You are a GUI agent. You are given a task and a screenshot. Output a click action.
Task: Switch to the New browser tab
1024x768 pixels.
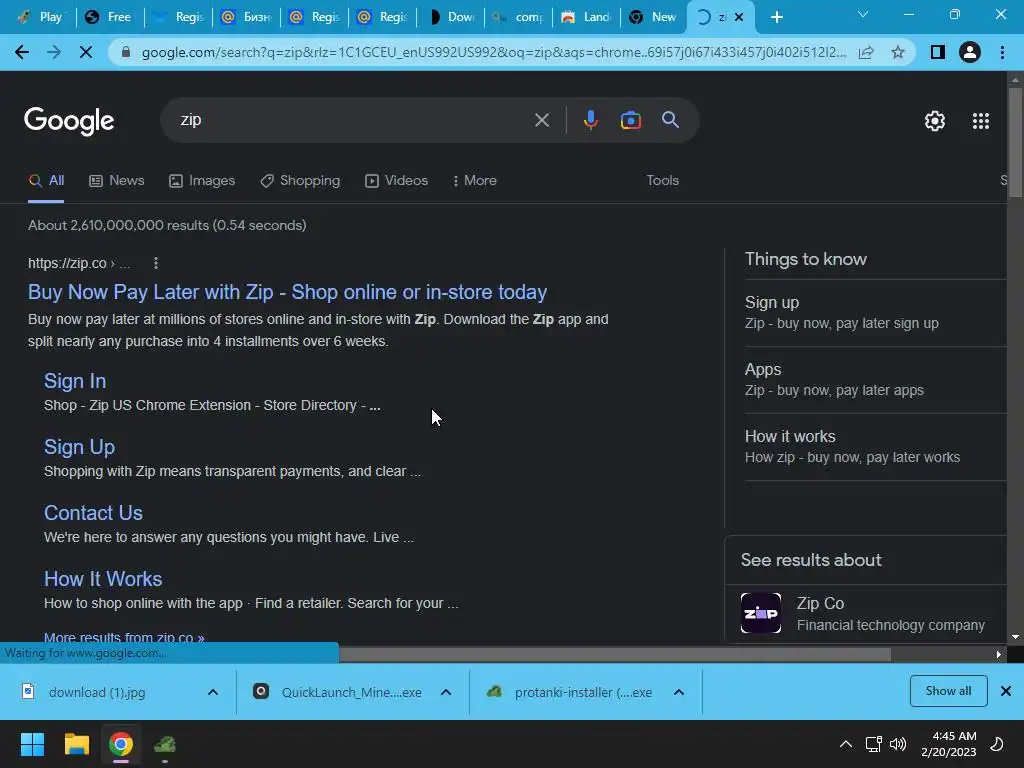click(654, 17)
